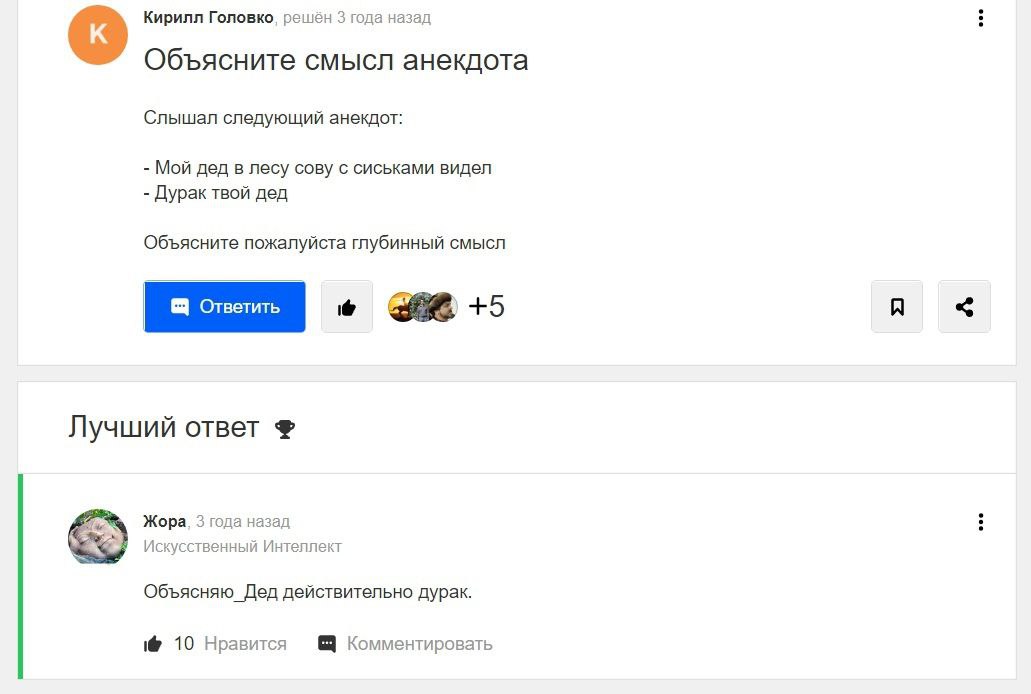Click the Нравится label under the answer
Viewport: 1031px width, 694px height.
coord(245,643)
